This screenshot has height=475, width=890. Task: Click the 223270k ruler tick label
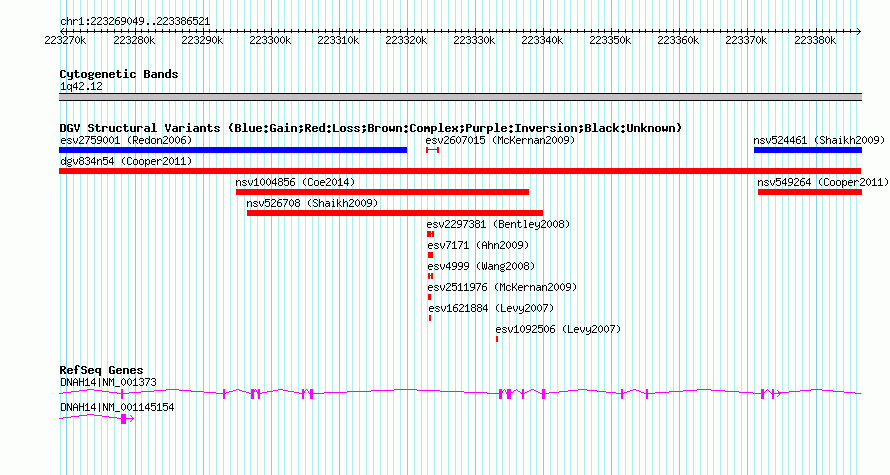[65, 40]
